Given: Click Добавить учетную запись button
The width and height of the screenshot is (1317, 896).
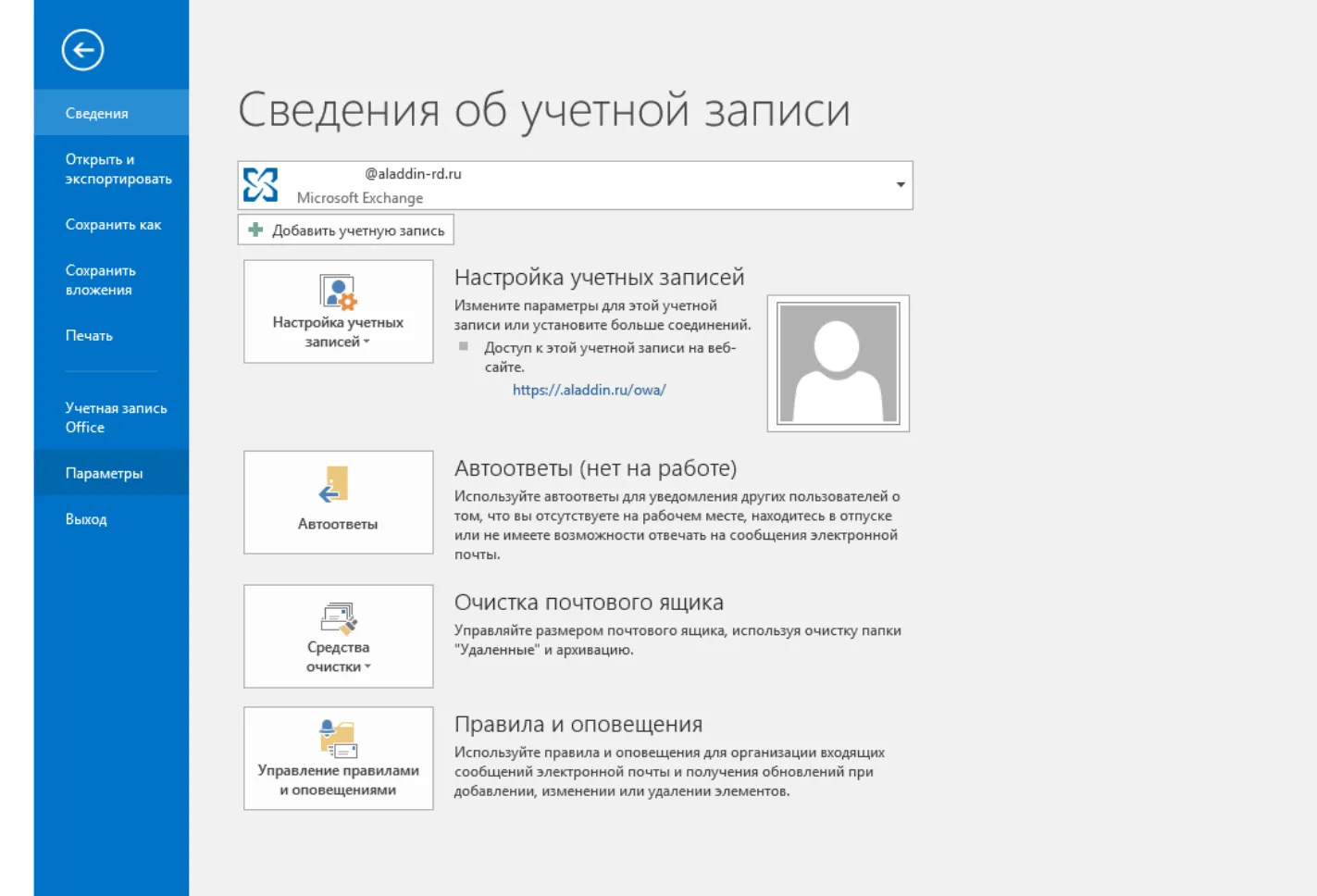Looking at the screenshot, I should click(x=346, y=230).
